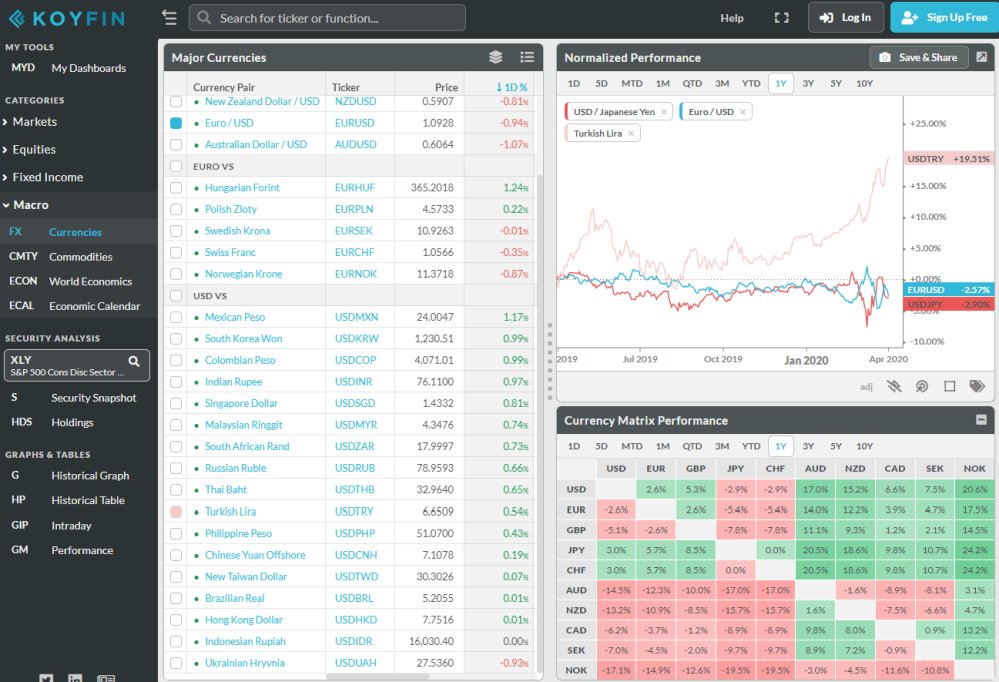Image resolution: width=999 pixels, height=682 pixels.
Task: Select YTD tab in Normalized Performance
Action: 751,83
